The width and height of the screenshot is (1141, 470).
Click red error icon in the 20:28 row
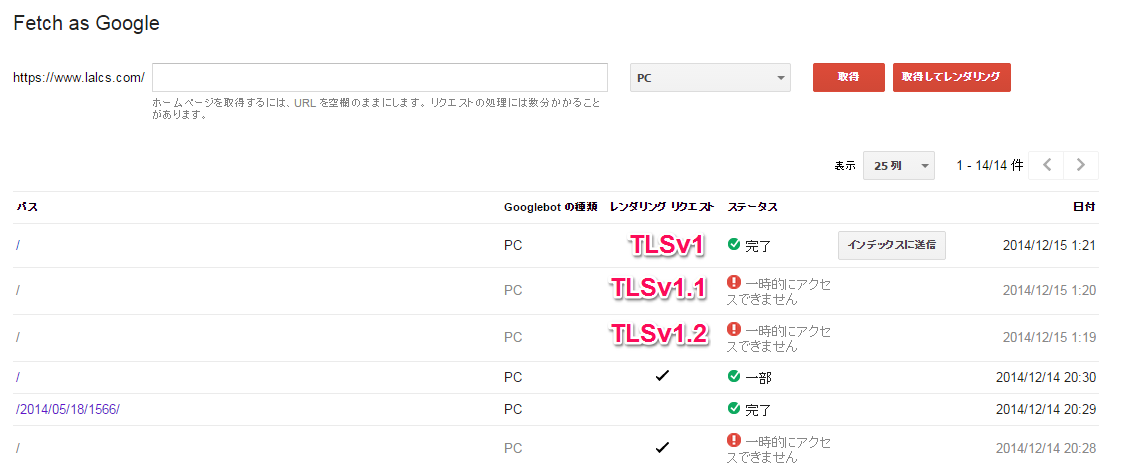(x=734, y=440)
